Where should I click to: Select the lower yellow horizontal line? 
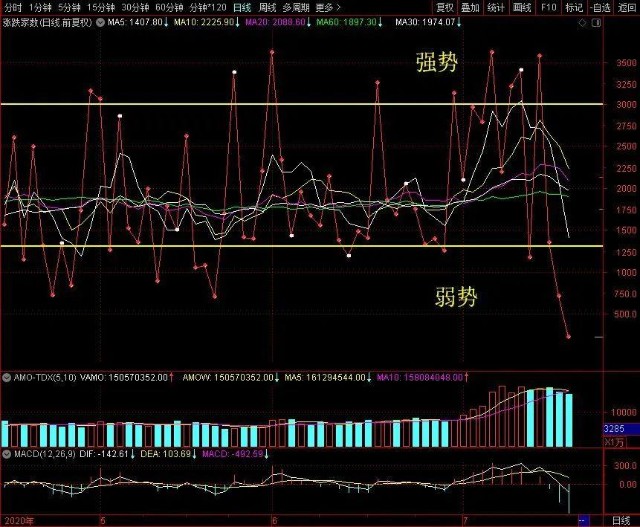tap(302, 246)
